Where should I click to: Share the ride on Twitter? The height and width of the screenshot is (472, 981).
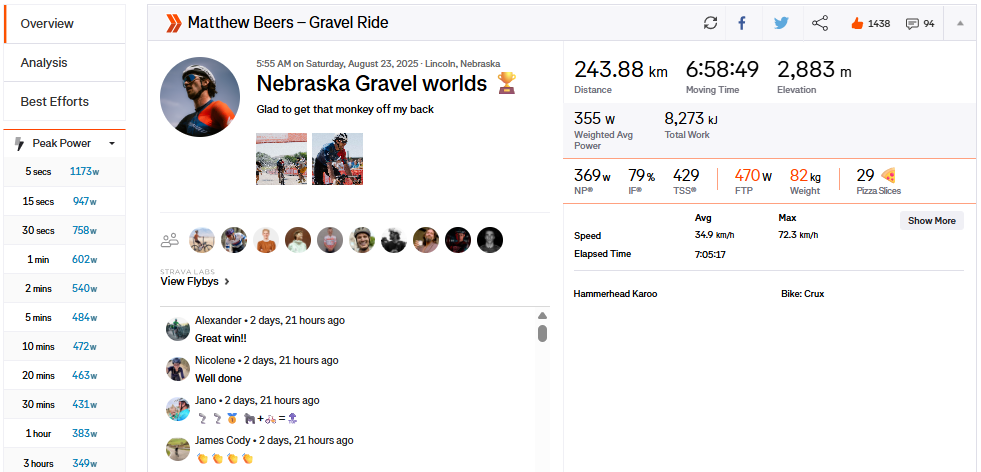tap(781, 23)
